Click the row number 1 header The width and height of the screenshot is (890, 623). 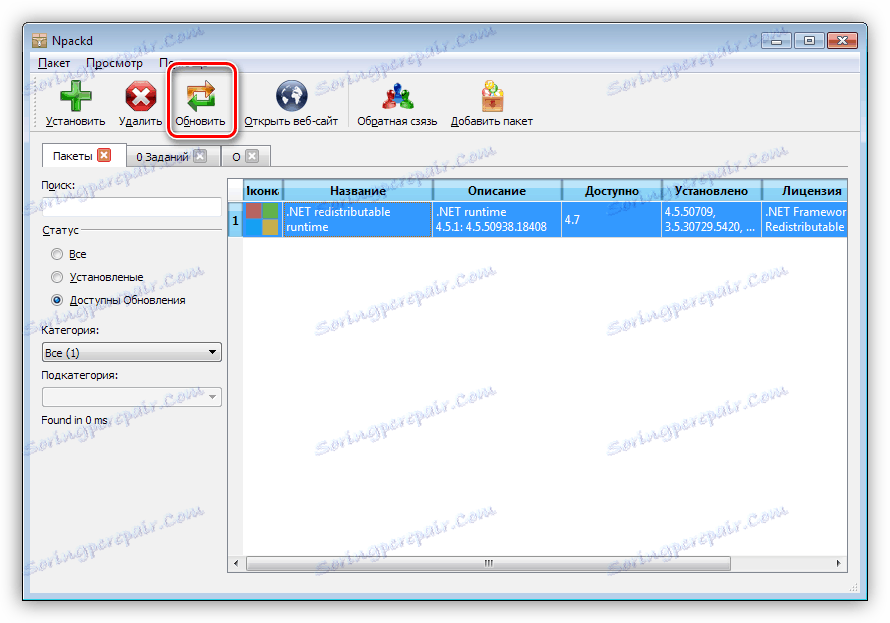pyautogui.click(x=236, y=220)
